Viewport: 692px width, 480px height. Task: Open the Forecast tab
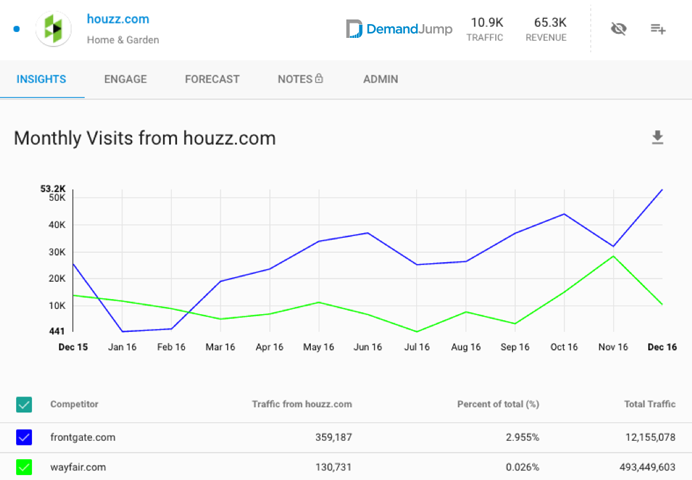[212, 79]
